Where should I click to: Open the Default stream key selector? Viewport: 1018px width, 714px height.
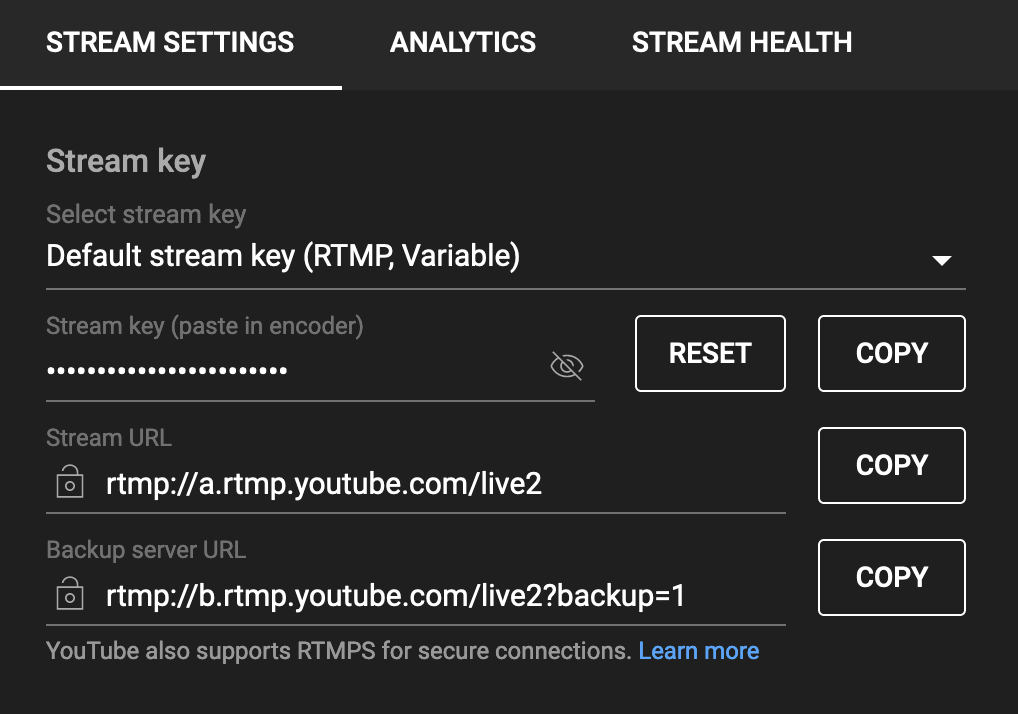coord(283,257)
